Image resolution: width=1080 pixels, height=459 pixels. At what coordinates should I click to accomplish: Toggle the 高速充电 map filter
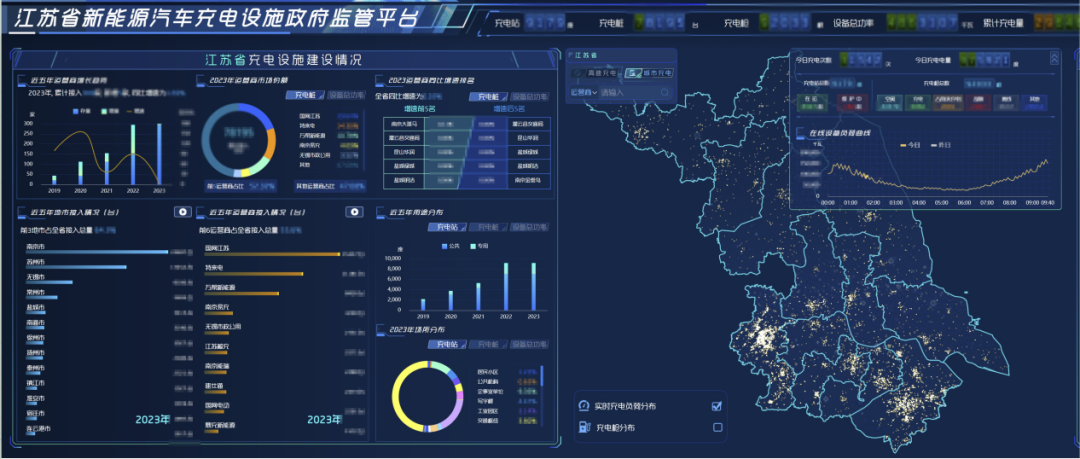pyautogui.click(x=596, y=72)
